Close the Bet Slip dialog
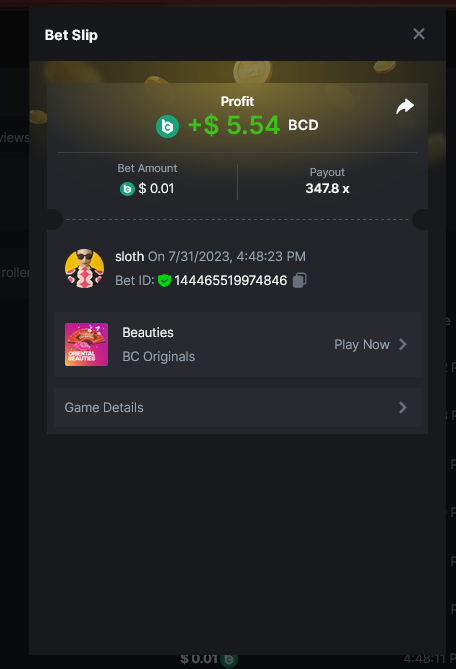Image resolution: width=456 pixels, height=669 pixels. point(419,34)
